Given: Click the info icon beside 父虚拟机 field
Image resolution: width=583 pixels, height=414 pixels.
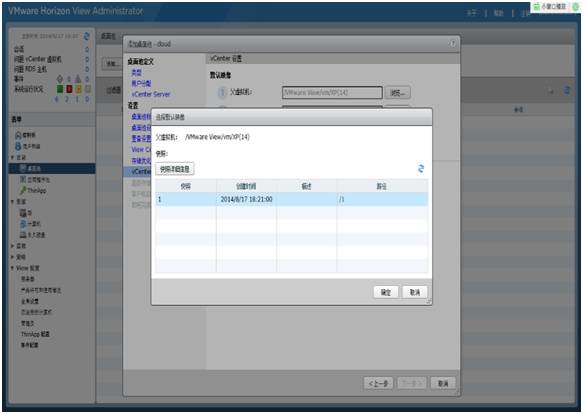Looking at the screenshot, I should [222, 92].
